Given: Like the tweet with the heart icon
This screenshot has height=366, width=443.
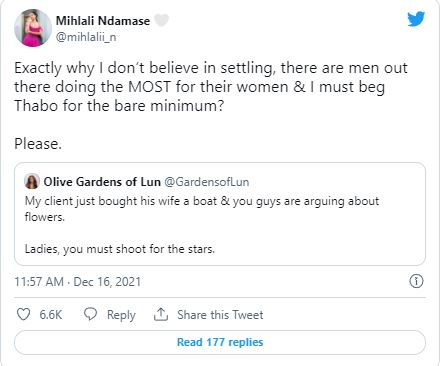Looking at the screenshot, I should [x=23, y=314].
